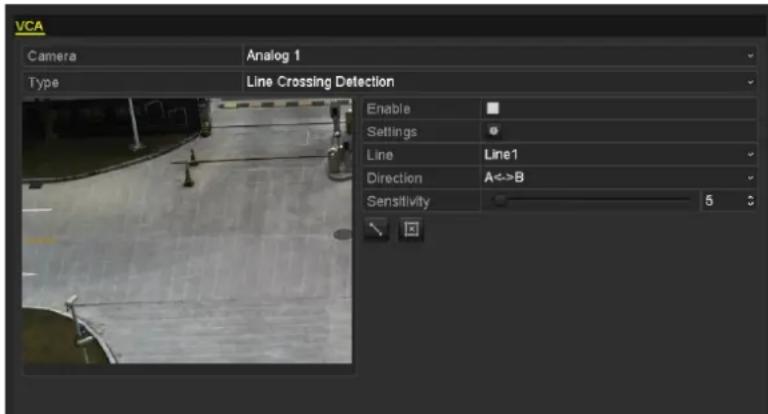Open the VCA tab
The height and width of the screenshot is (414, 768).
click(x=29, y=26)
